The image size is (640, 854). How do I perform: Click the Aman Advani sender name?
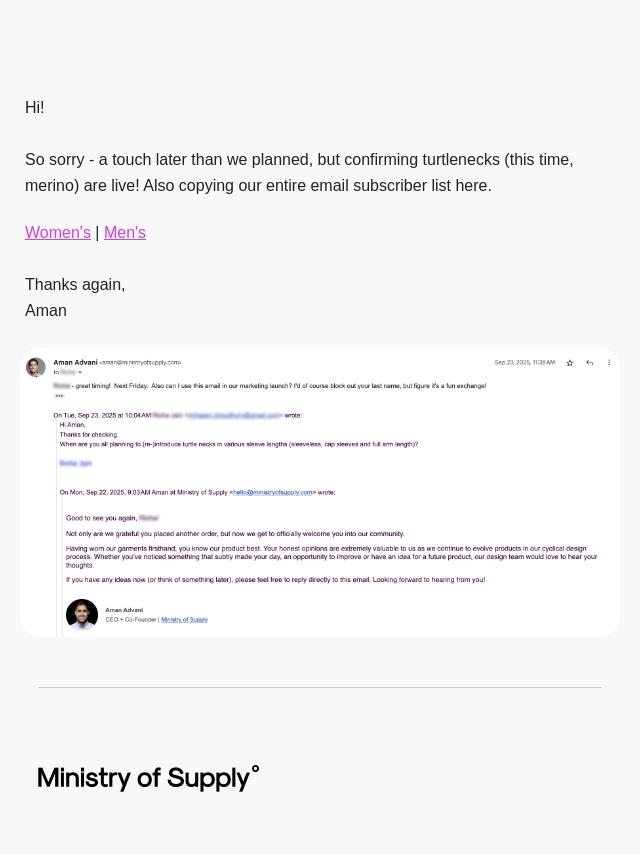75,362
